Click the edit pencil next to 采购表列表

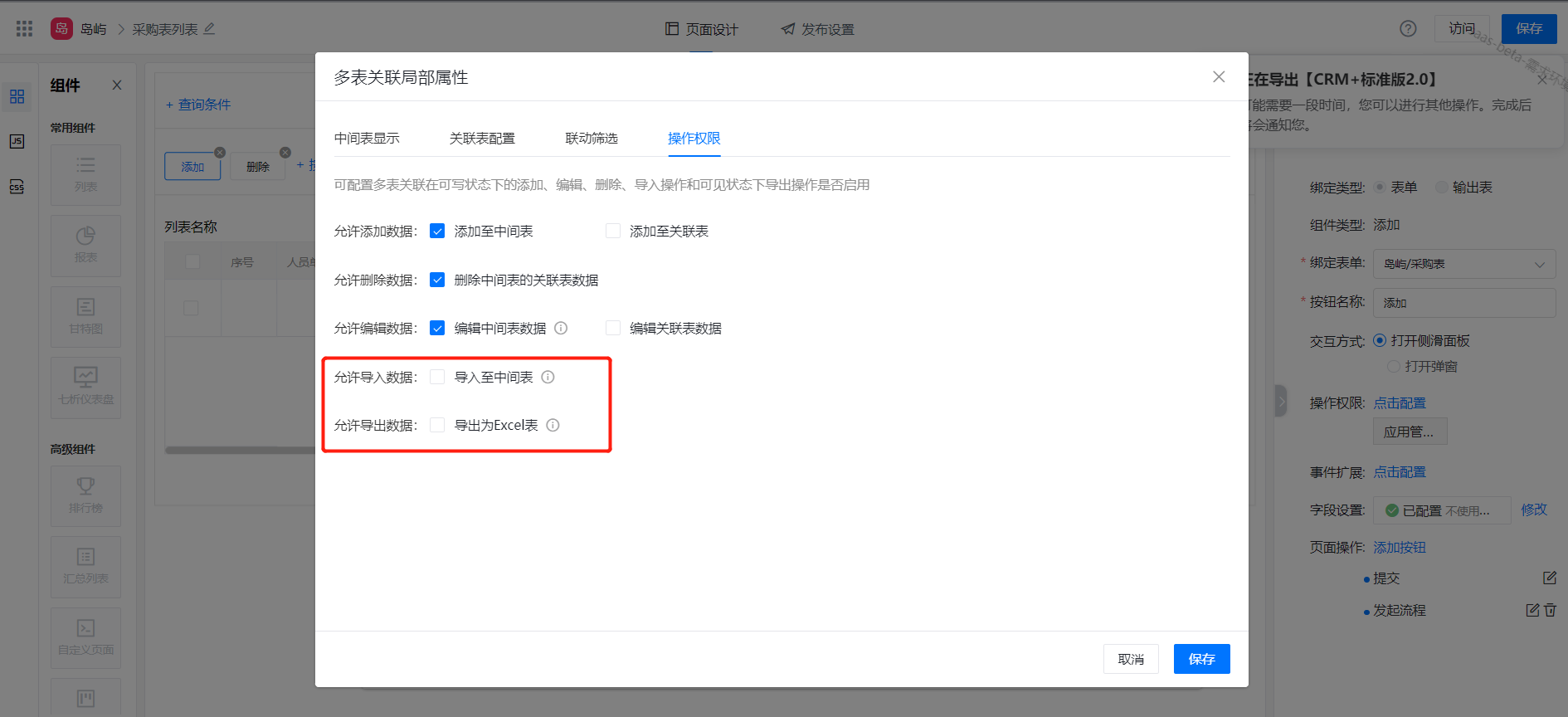click(210, 29)
